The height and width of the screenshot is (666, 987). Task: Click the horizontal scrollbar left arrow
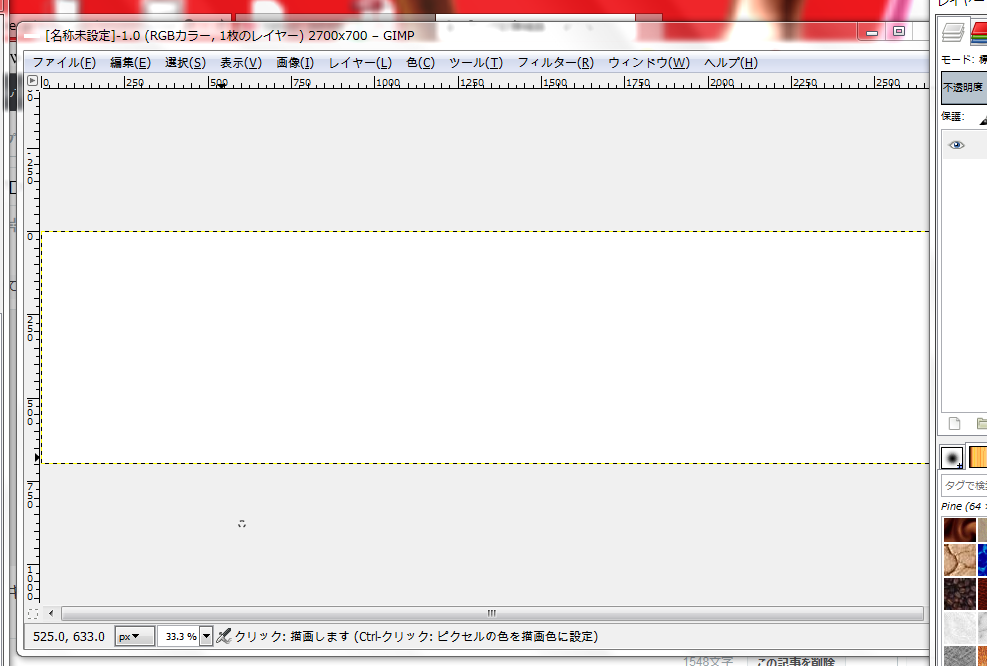click(51, 613)
